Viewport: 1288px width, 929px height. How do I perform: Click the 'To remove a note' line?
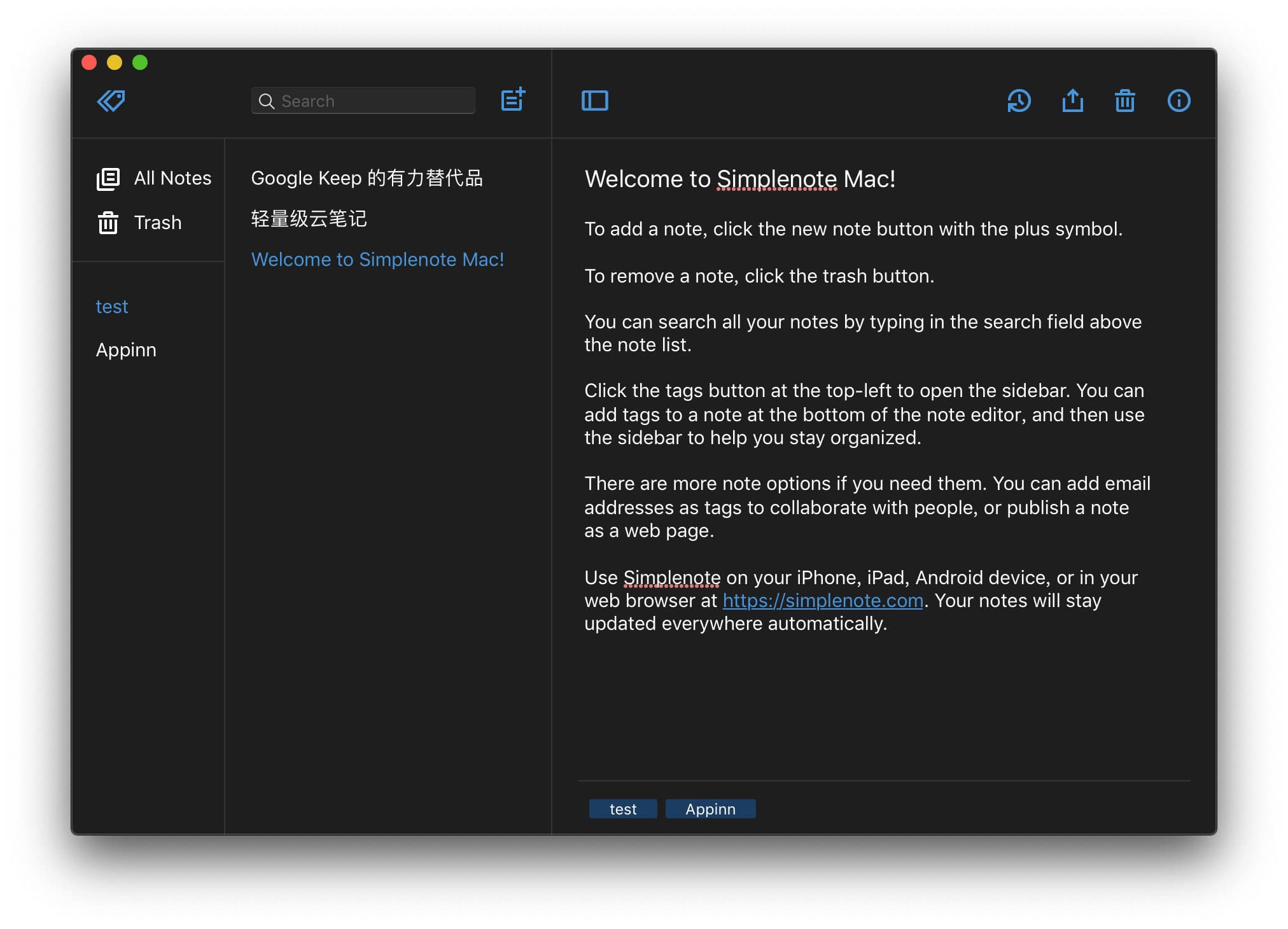(759, 276)
